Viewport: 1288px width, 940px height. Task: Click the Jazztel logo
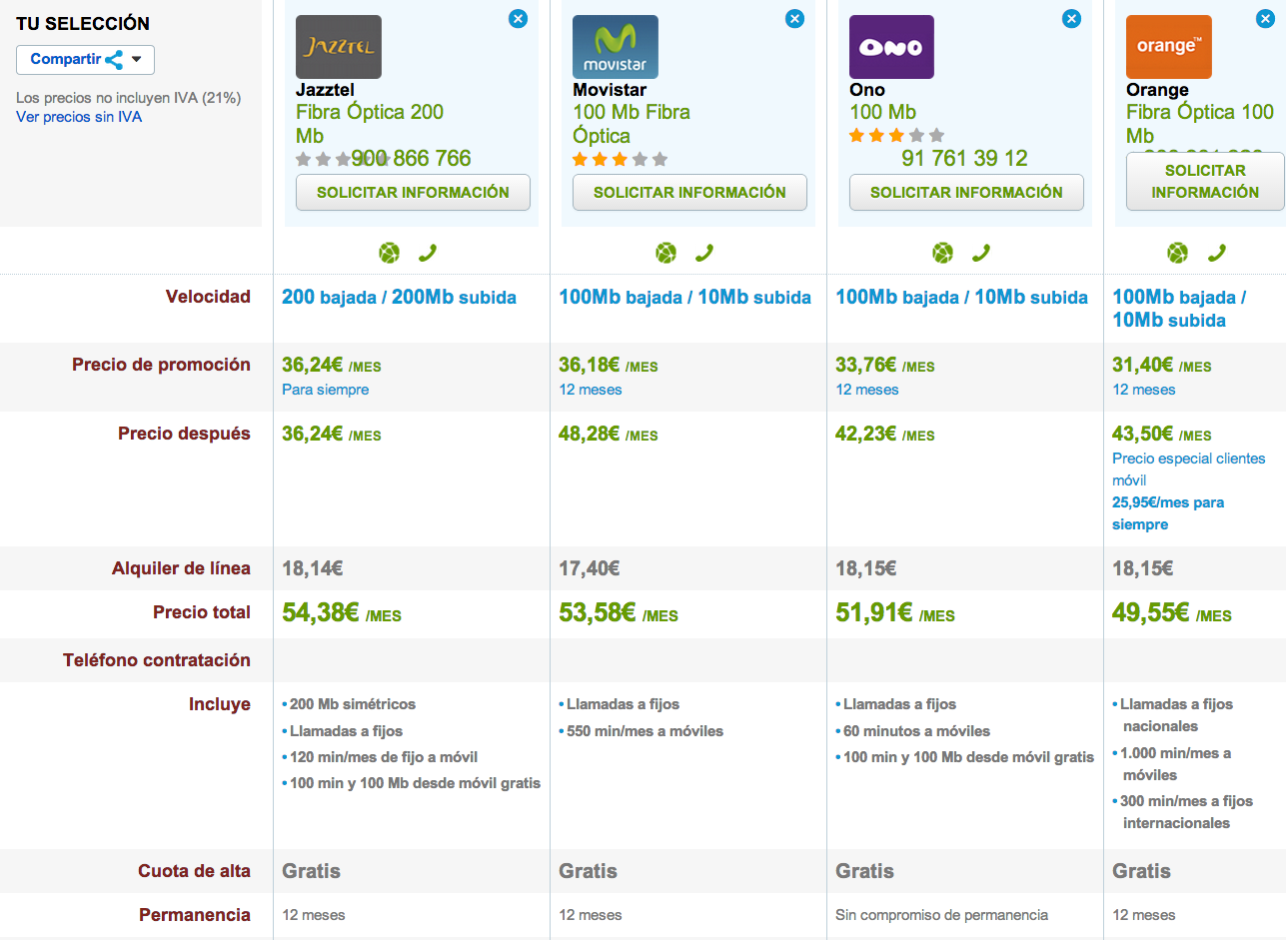(339, 47)
